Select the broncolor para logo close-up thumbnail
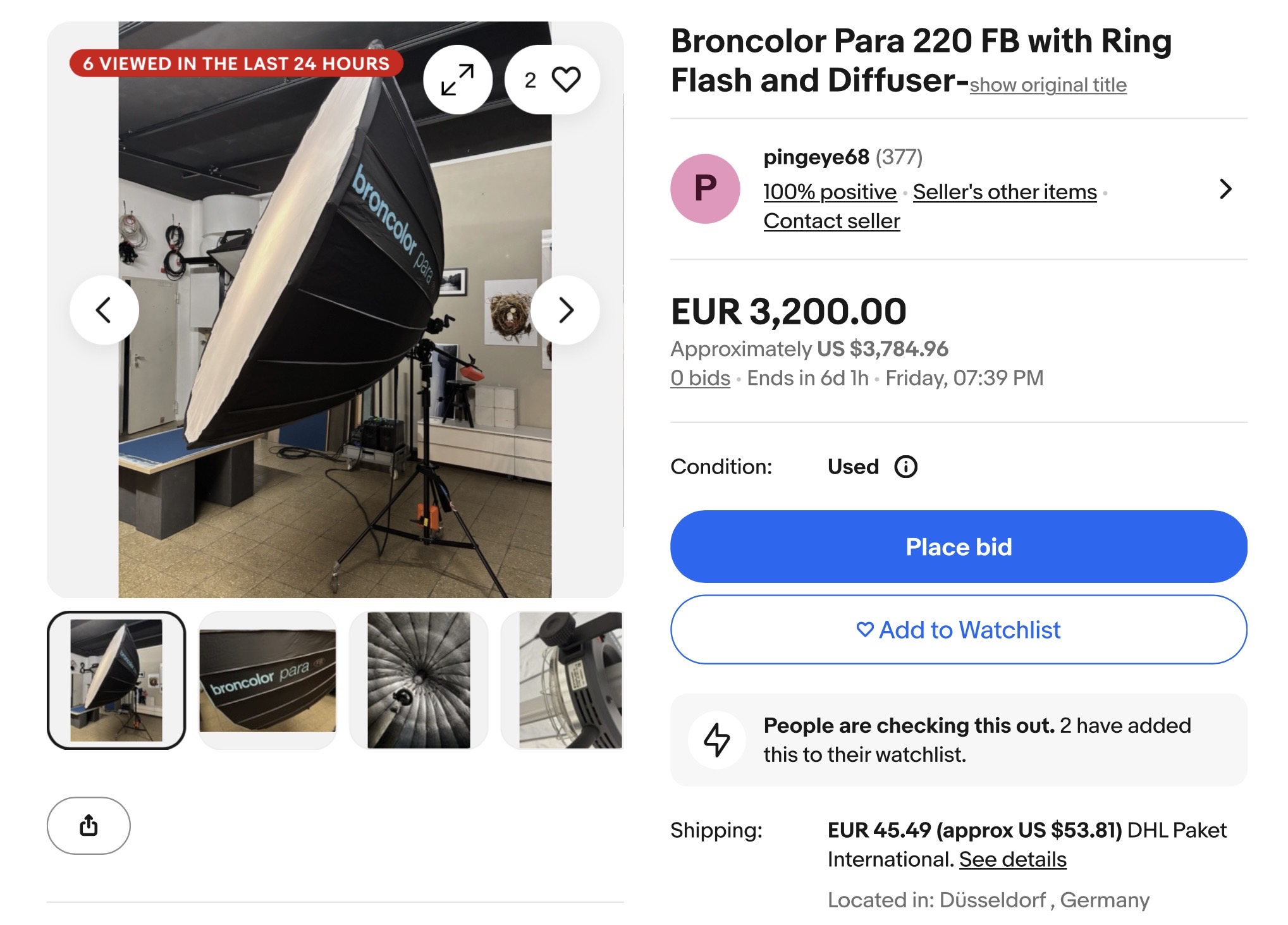Viewport: 1288px width, 925px height. pyautogui.click(x=267, y=680)
